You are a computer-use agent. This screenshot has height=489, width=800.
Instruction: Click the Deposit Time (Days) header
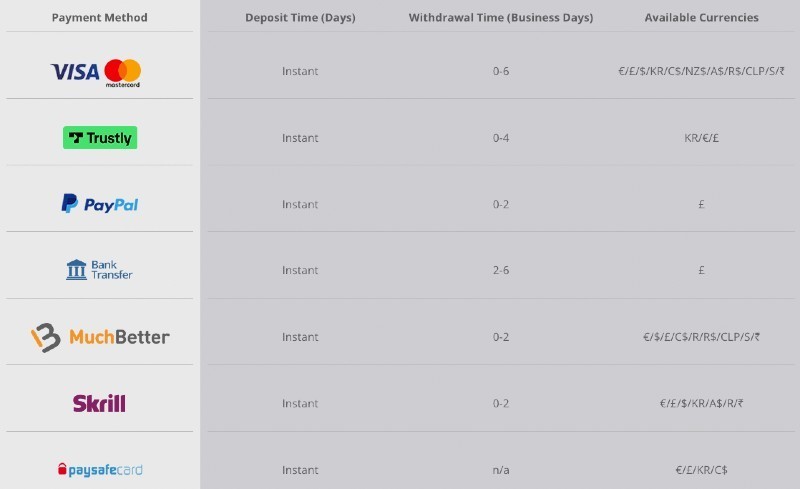(300, 17)
